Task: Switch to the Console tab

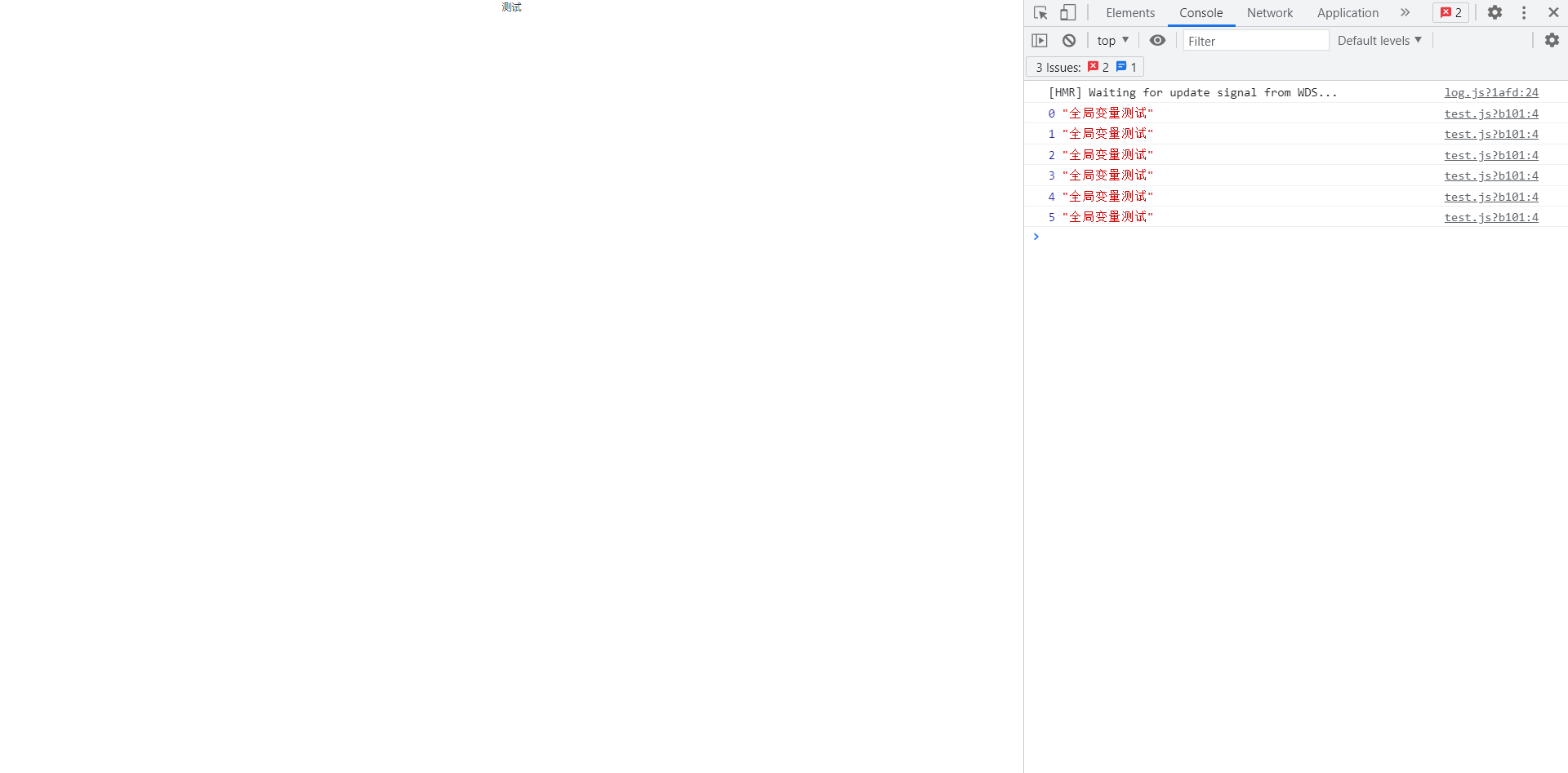Action: coord(1200,13)
